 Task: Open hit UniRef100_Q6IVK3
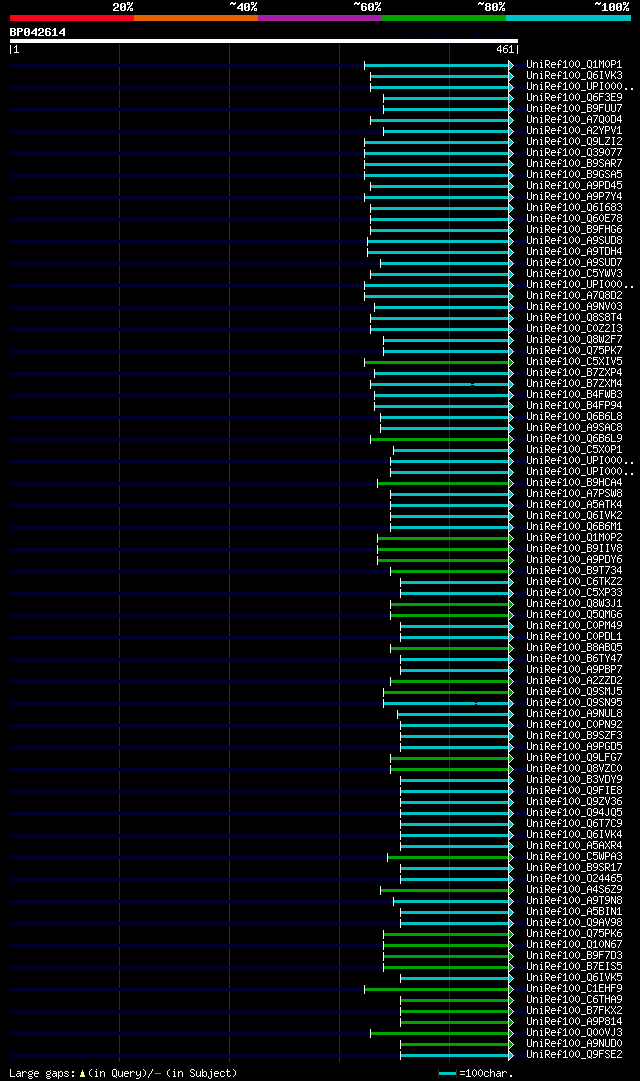click(x=574, y=76)
